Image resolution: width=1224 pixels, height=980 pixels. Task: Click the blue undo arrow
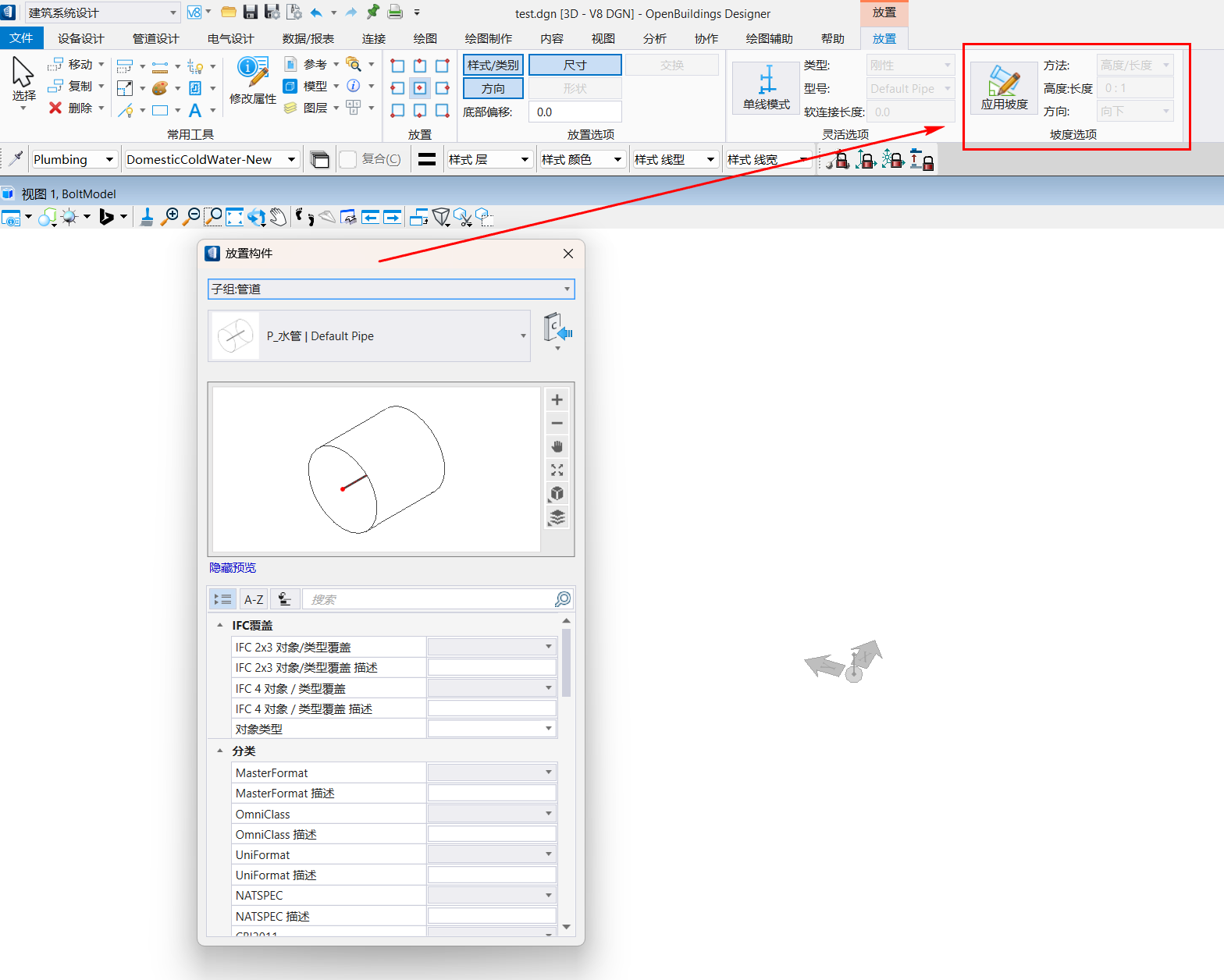(316, 12)
